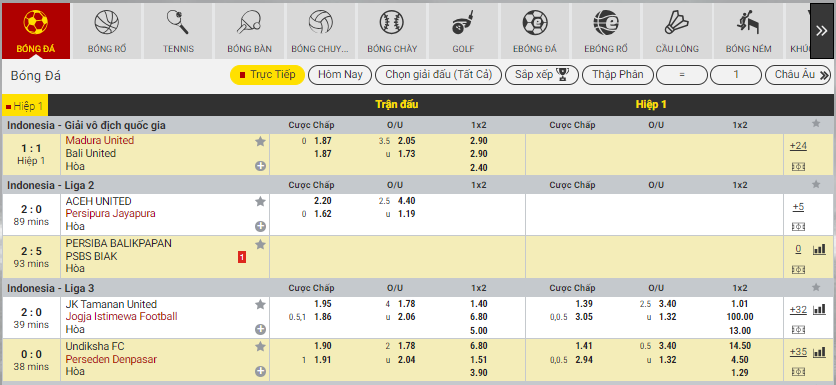Star the JK Tamanan United match
Image resolution: width=836 pixels, height=385 pixels.
click(260, 304)
